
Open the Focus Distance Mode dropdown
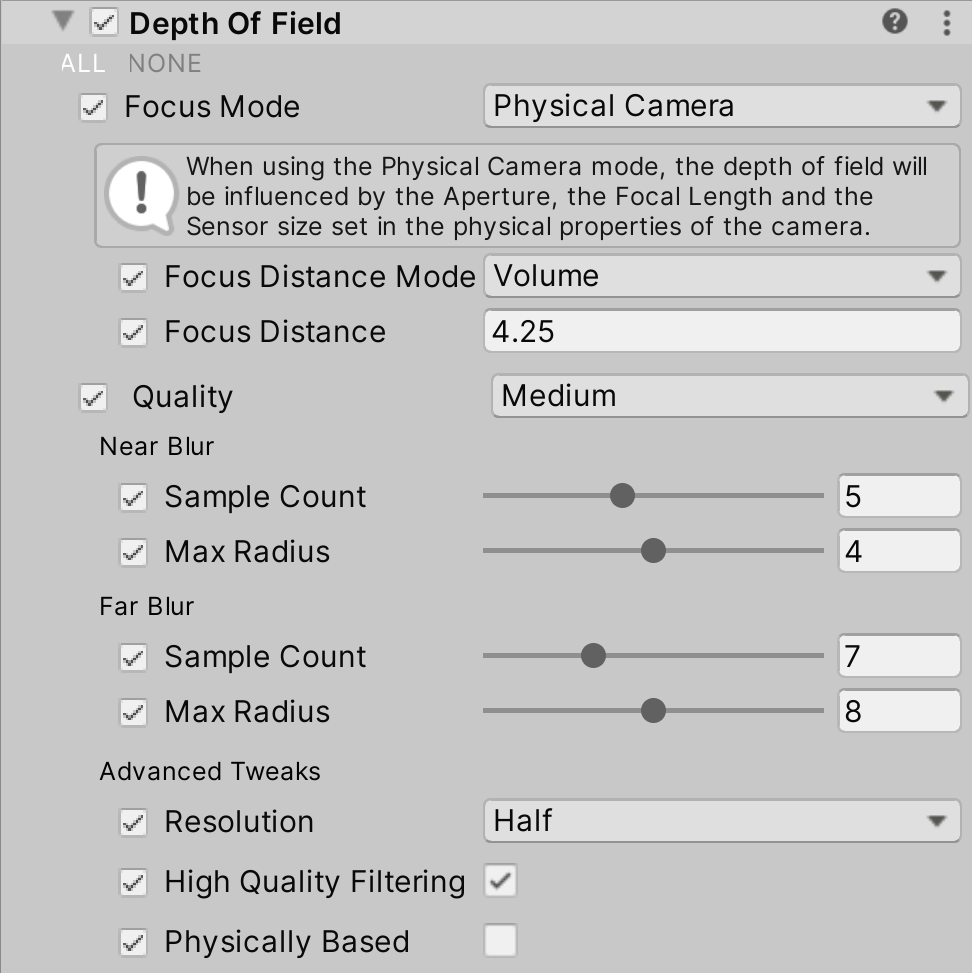(720, 276)
